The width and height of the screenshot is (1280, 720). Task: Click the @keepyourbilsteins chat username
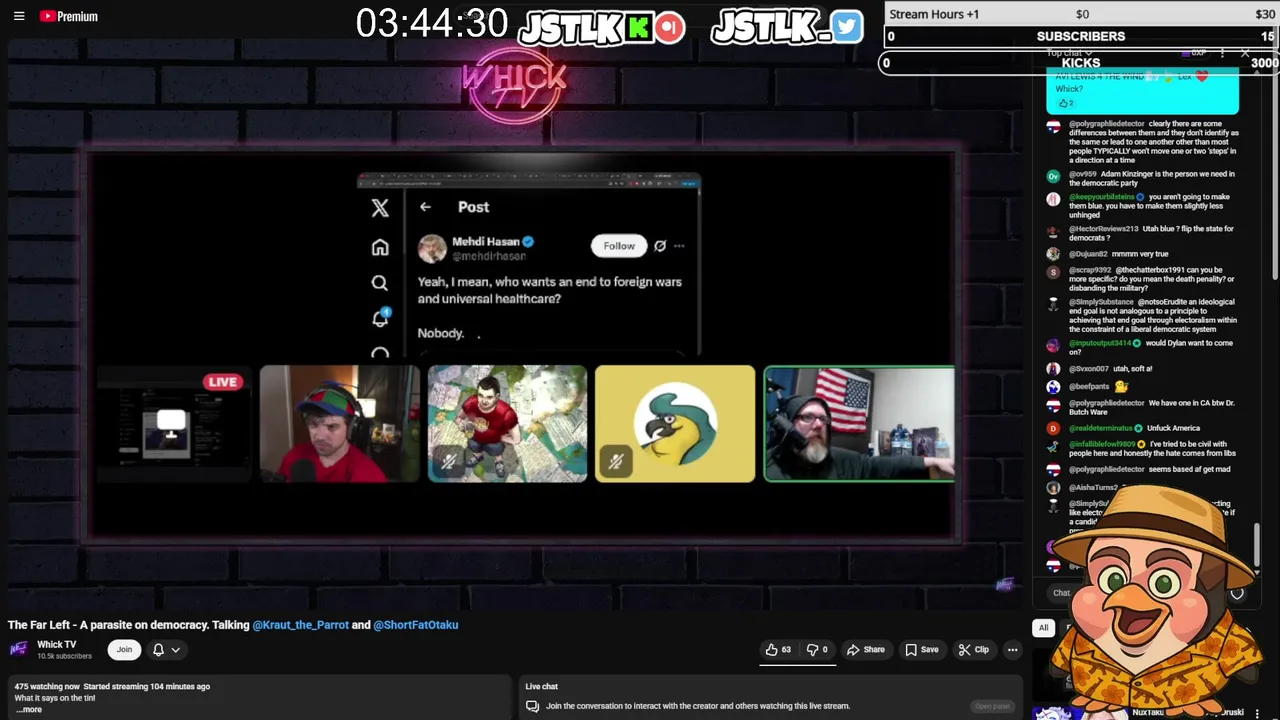pyautogui.click(x=1101, y=197)
